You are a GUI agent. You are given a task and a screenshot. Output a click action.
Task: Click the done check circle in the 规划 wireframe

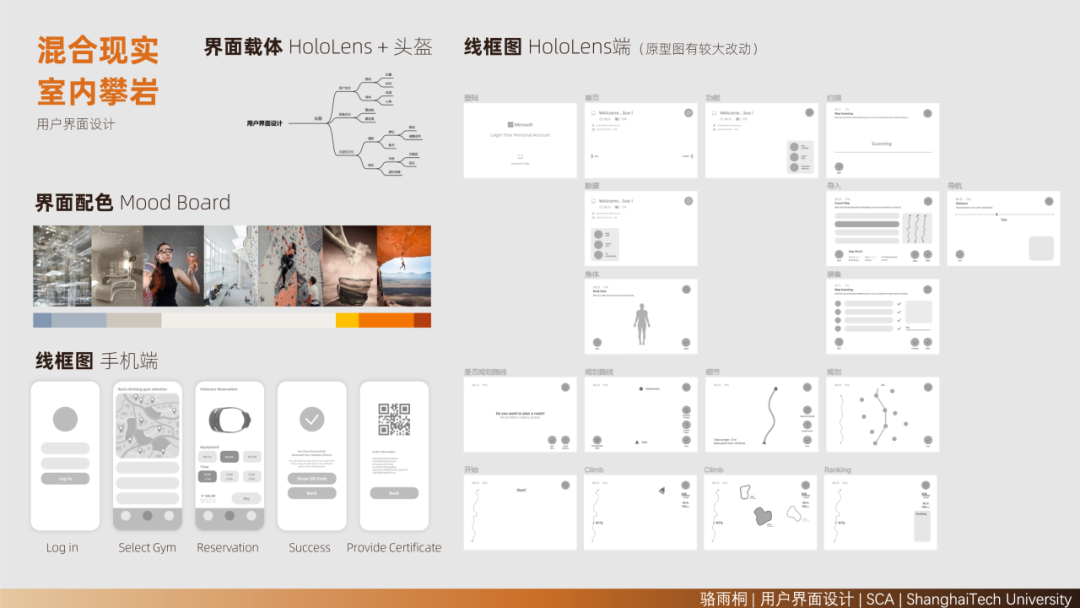tap(928, 440)
